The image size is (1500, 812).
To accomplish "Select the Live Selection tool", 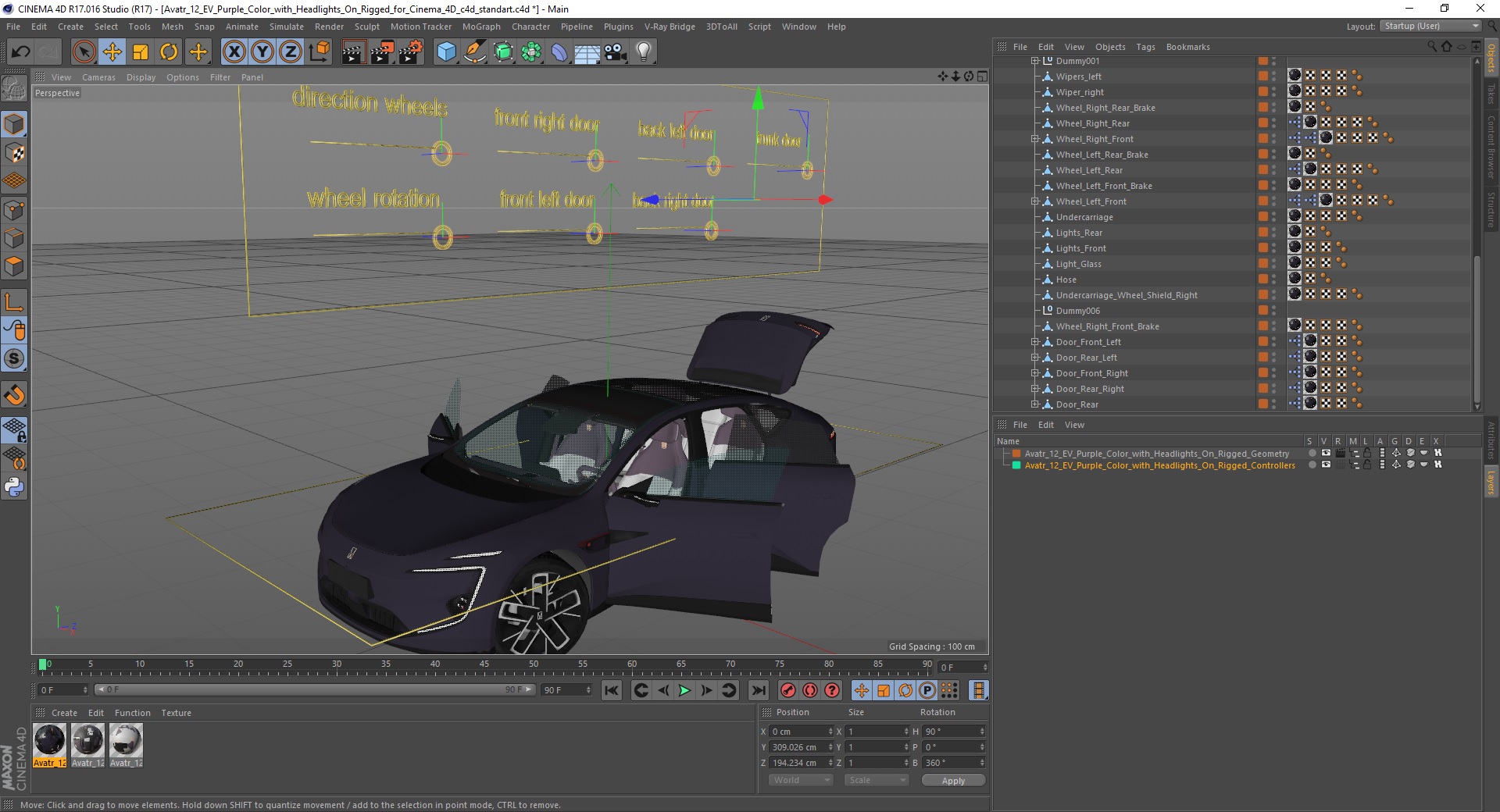I will (x=84, y=52).
